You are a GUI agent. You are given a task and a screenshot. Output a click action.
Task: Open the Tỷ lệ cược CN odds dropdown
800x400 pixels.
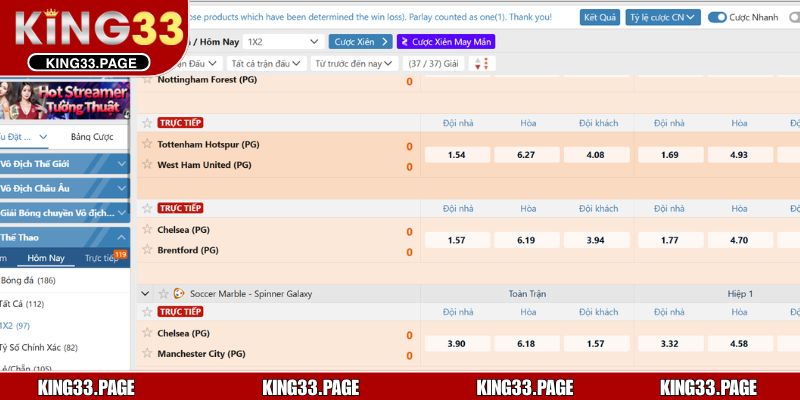[663, 17]
